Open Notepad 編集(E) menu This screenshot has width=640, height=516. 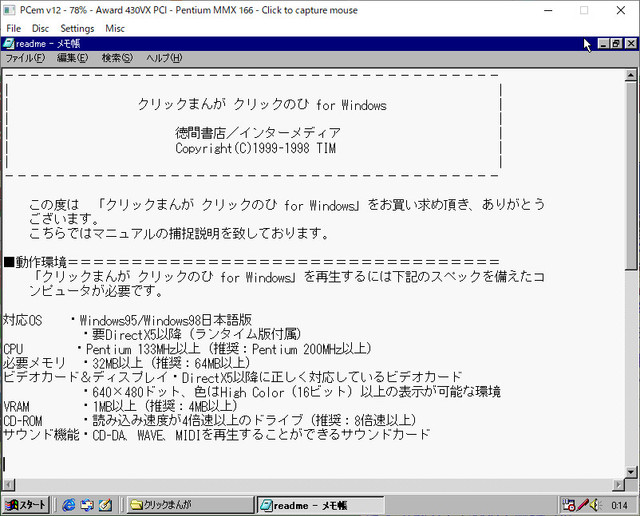pyautogui.click(x=72, y=58)
